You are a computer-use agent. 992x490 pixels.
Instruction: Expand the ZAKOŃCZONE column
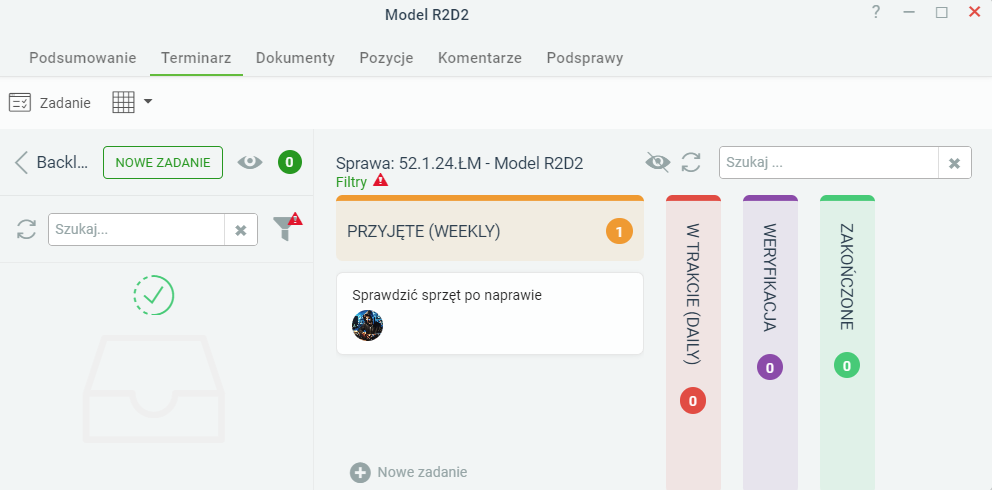847,342
